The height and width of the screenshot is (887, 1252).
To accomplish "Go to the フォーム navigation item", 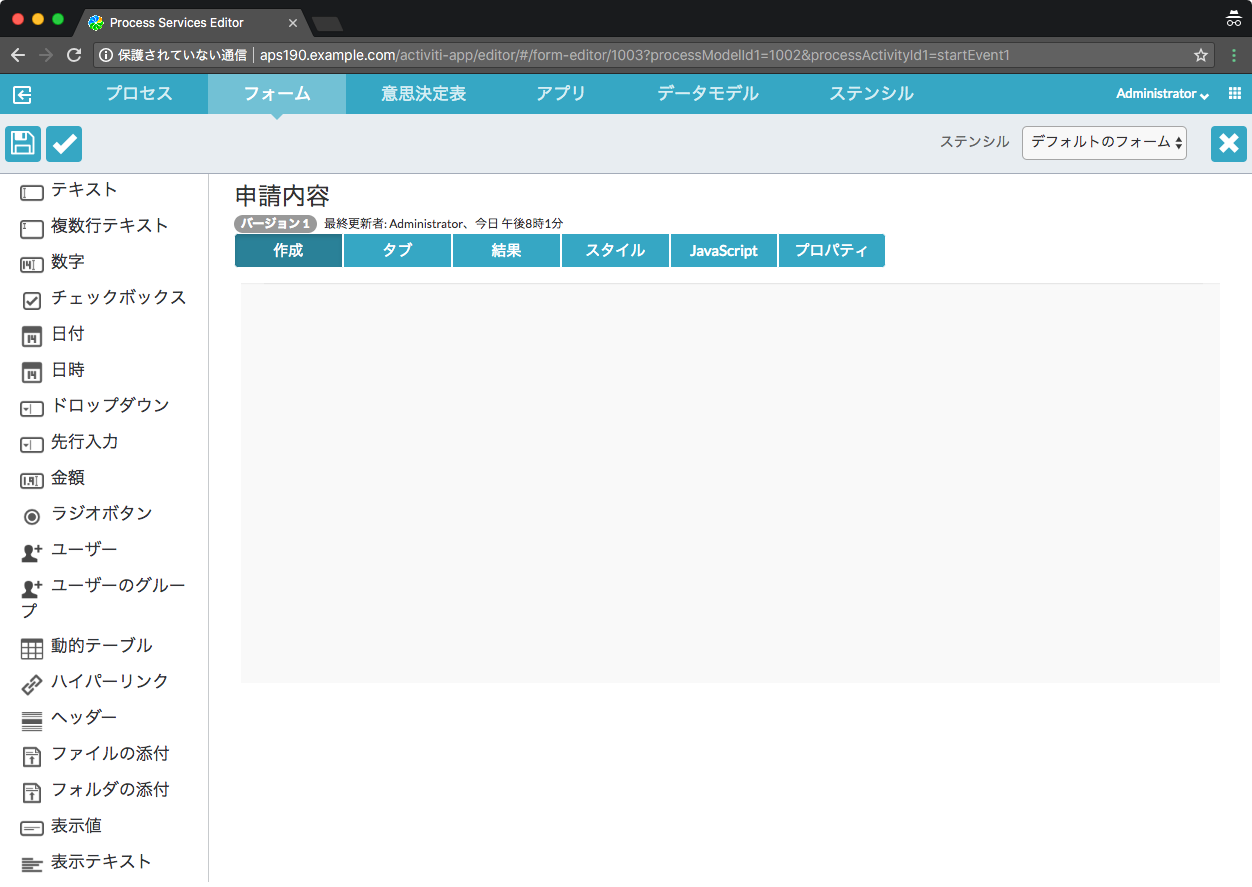I will [x=277, y=94].
